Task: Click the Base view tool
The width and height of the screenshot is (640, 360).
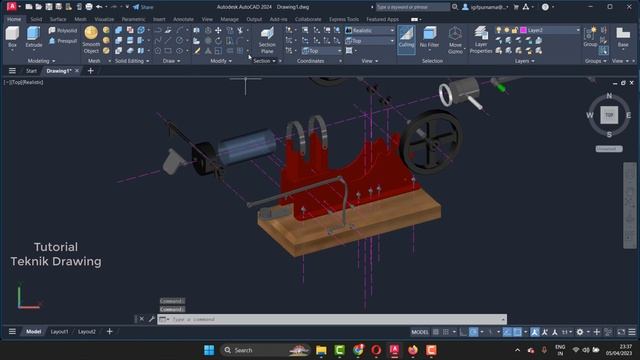Action: 623,37
